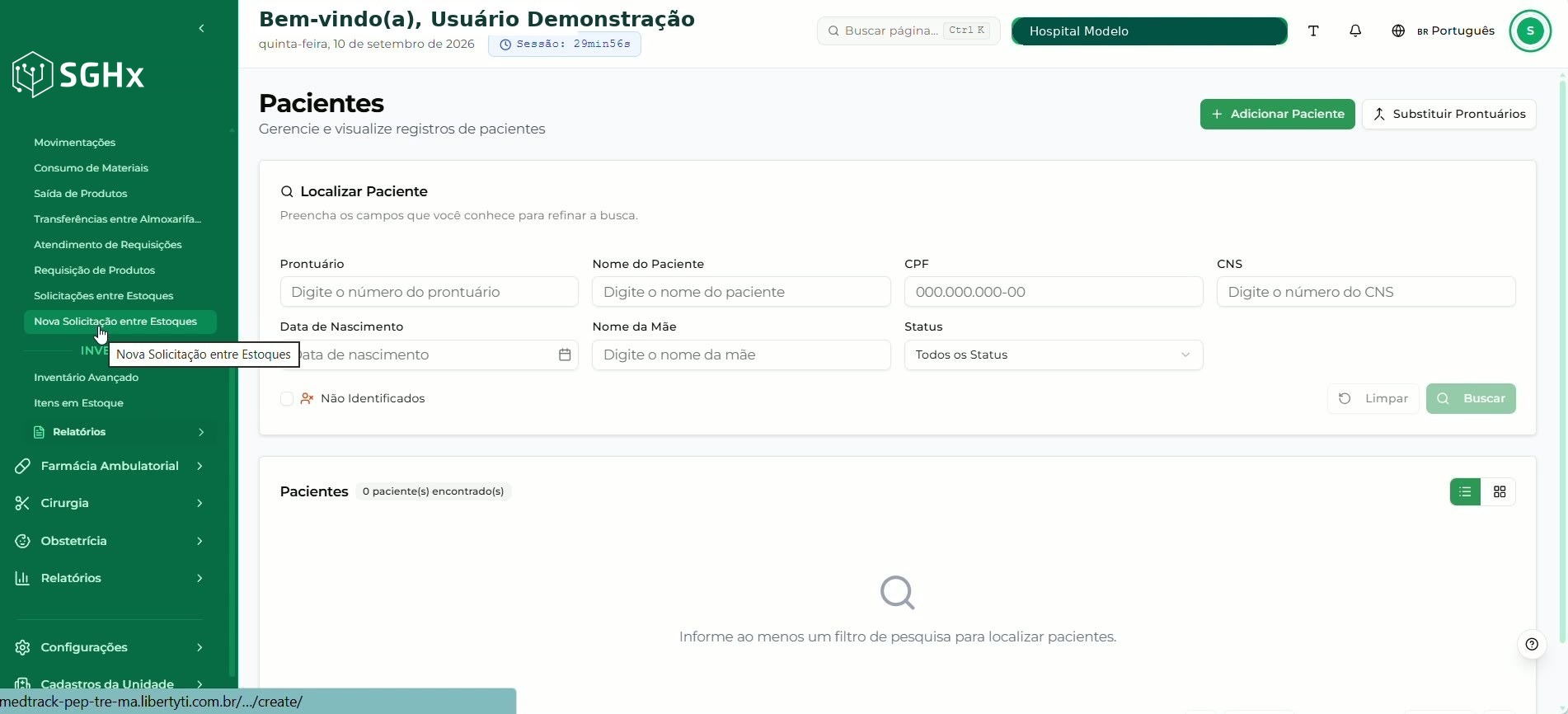Click the Buscar search button

(x=1471, y=398)
